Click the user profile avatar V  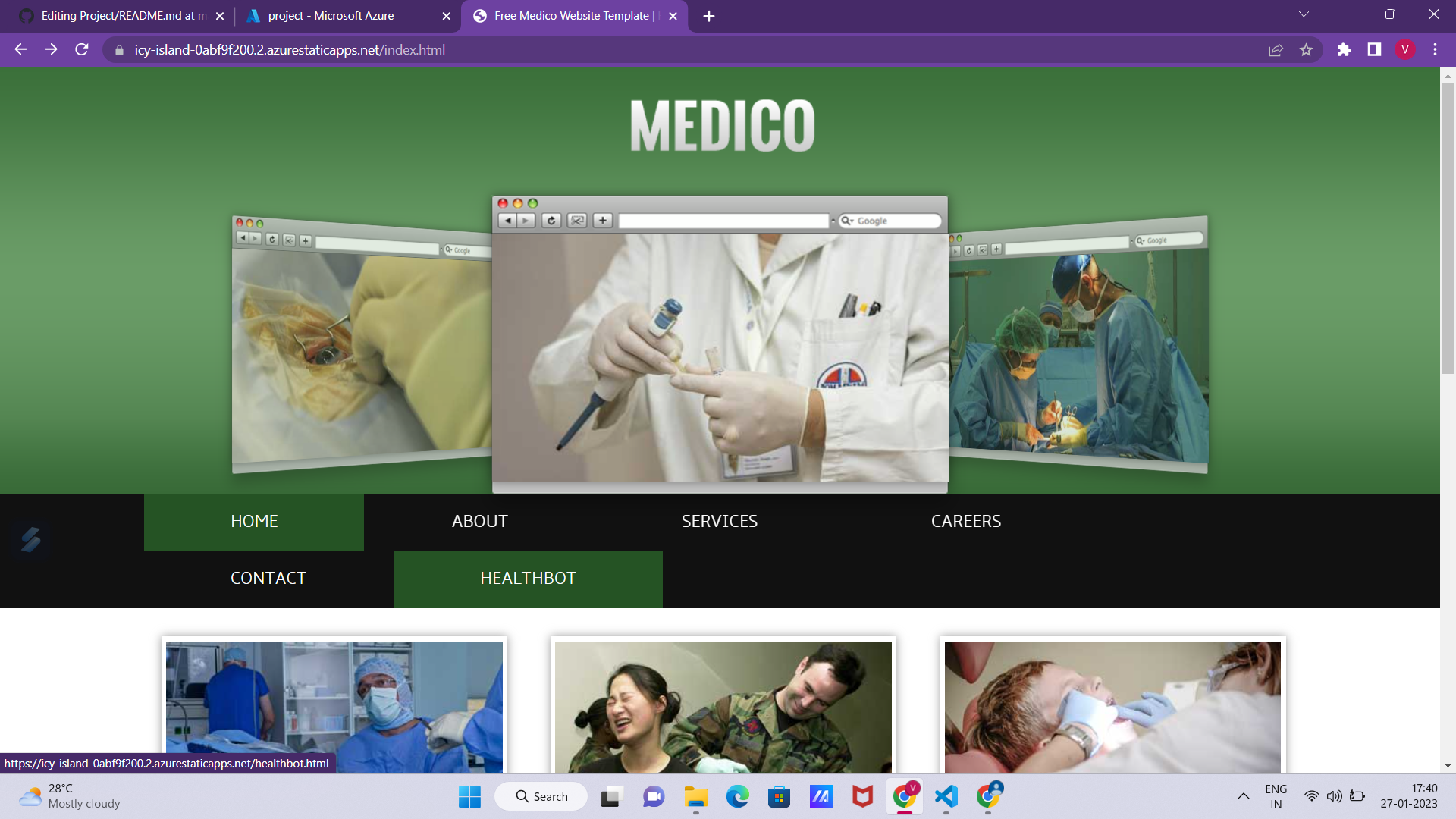[x=1404, y=50]
